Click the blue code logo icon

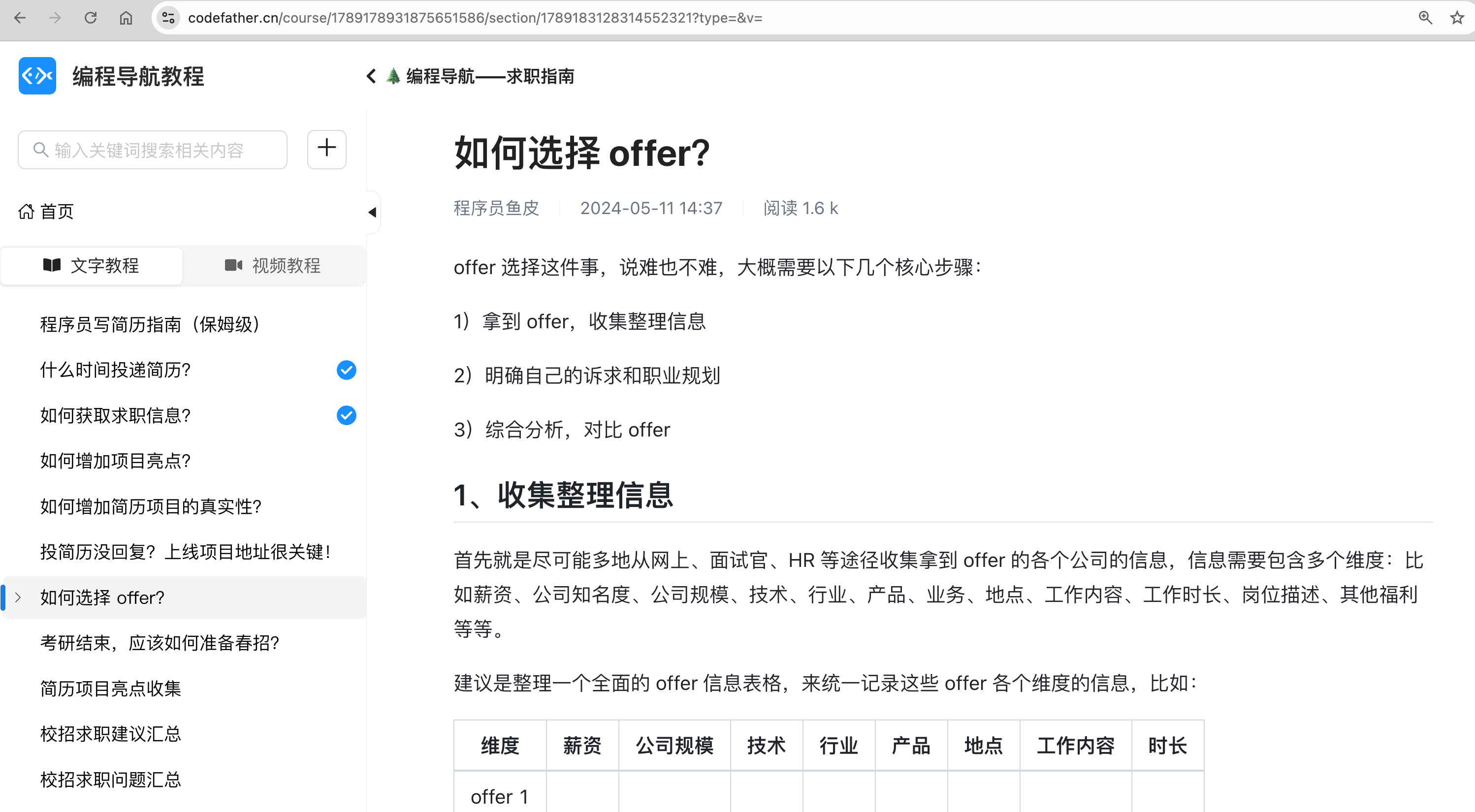37,75
